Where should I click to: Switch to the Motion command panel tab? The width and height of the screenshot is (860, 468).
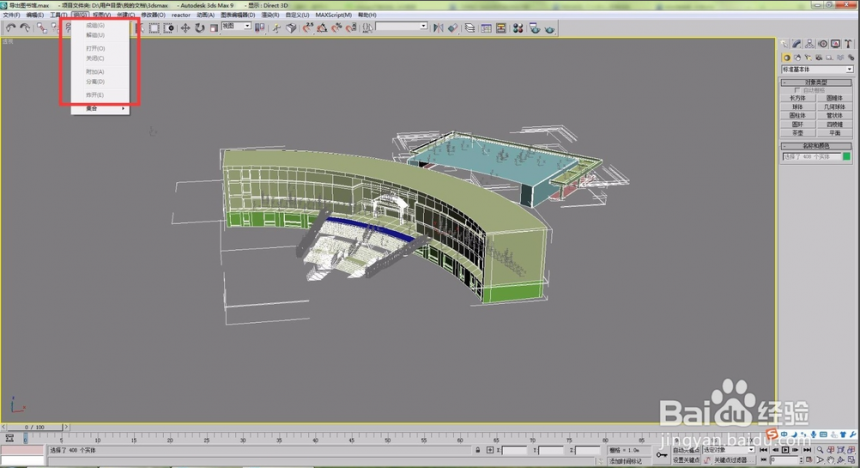pos(822,44)
